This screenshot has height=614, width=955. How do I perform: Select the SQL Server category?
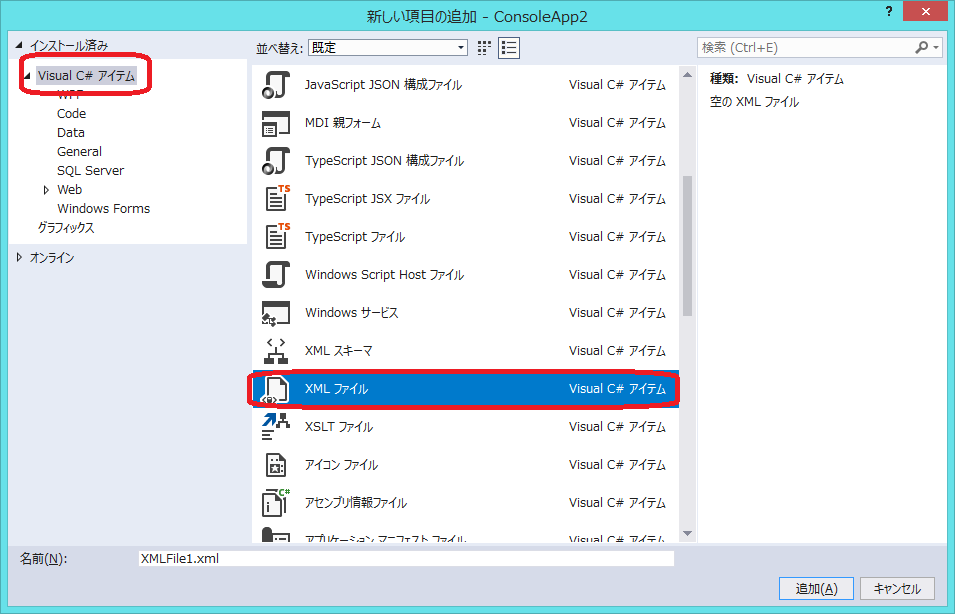coord(90,171)
